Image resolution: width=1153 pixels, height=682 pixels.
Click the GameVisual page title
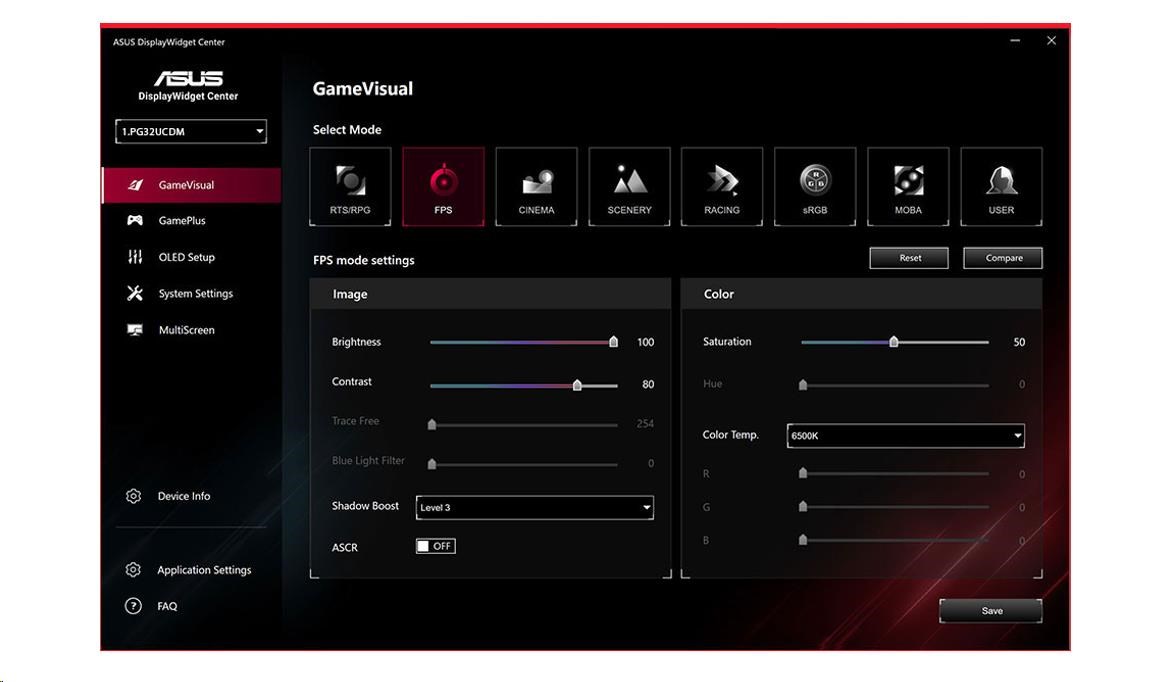click(x=363, y=89)
